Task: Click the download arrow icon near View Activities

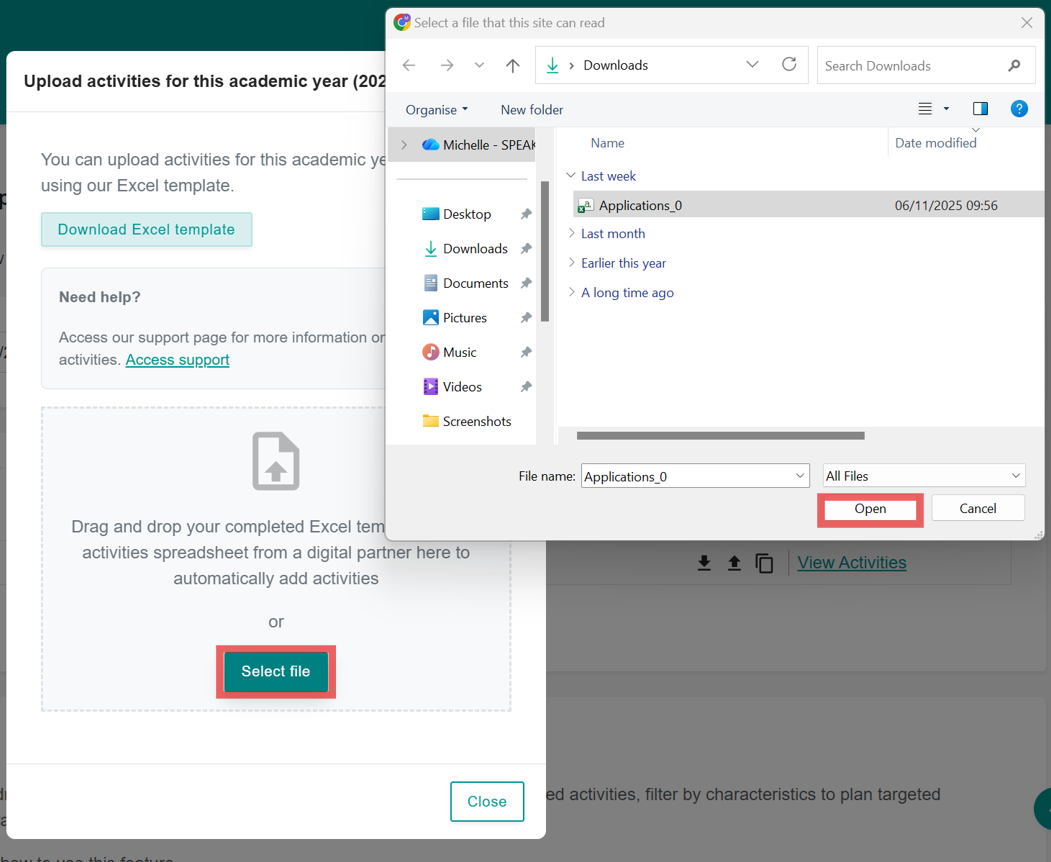Action: point(704,562)
